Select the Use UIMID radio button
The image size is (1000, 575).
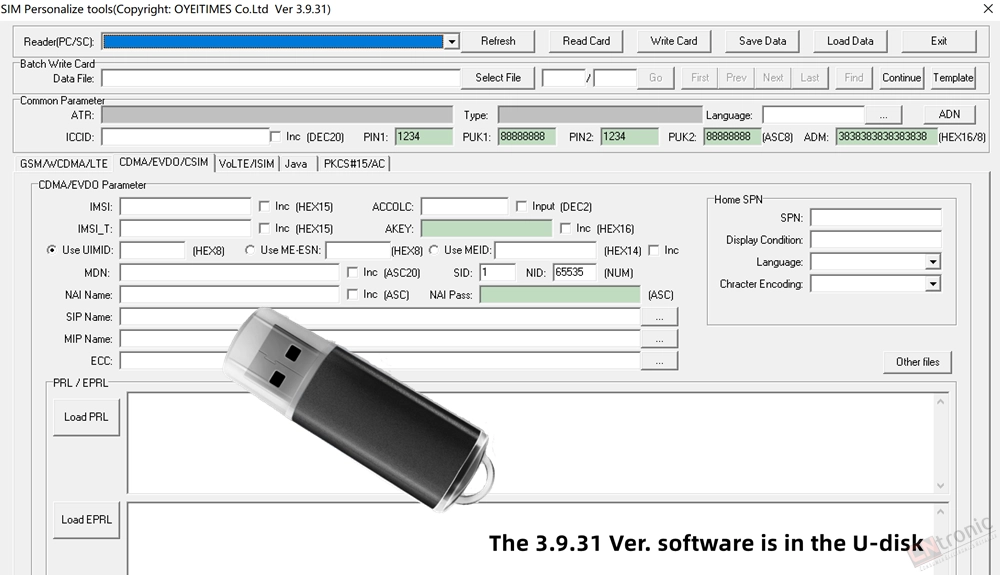pos(52,250)
